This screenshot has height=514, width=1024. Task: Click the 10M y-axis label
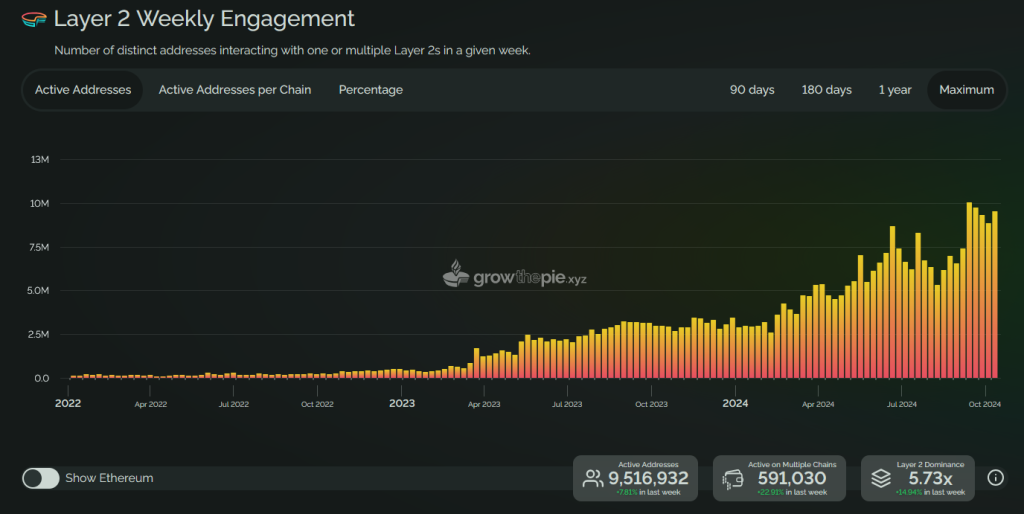point(39,203)
